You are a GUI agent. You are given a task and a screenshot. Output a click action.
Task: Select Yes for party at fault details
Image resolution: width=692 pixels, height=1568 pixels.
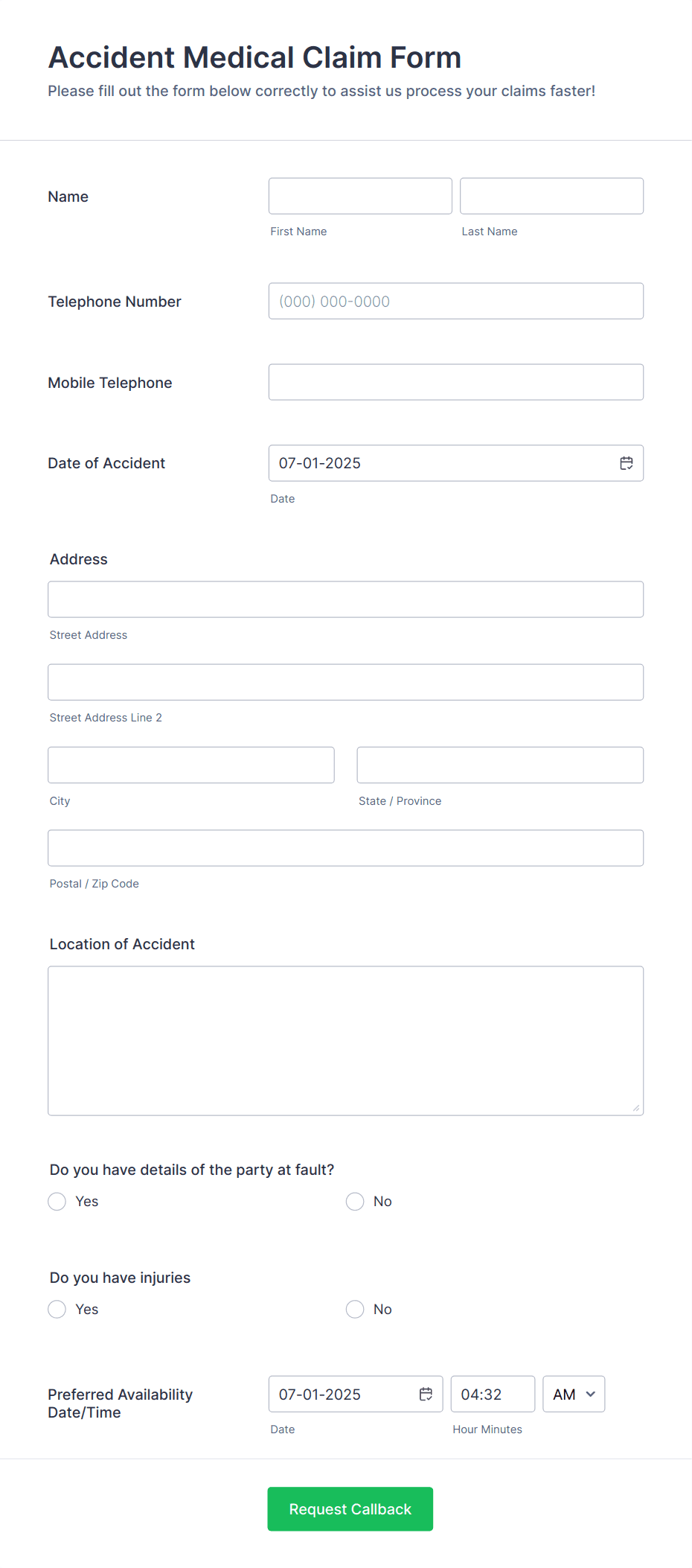tap(57, 1201)
